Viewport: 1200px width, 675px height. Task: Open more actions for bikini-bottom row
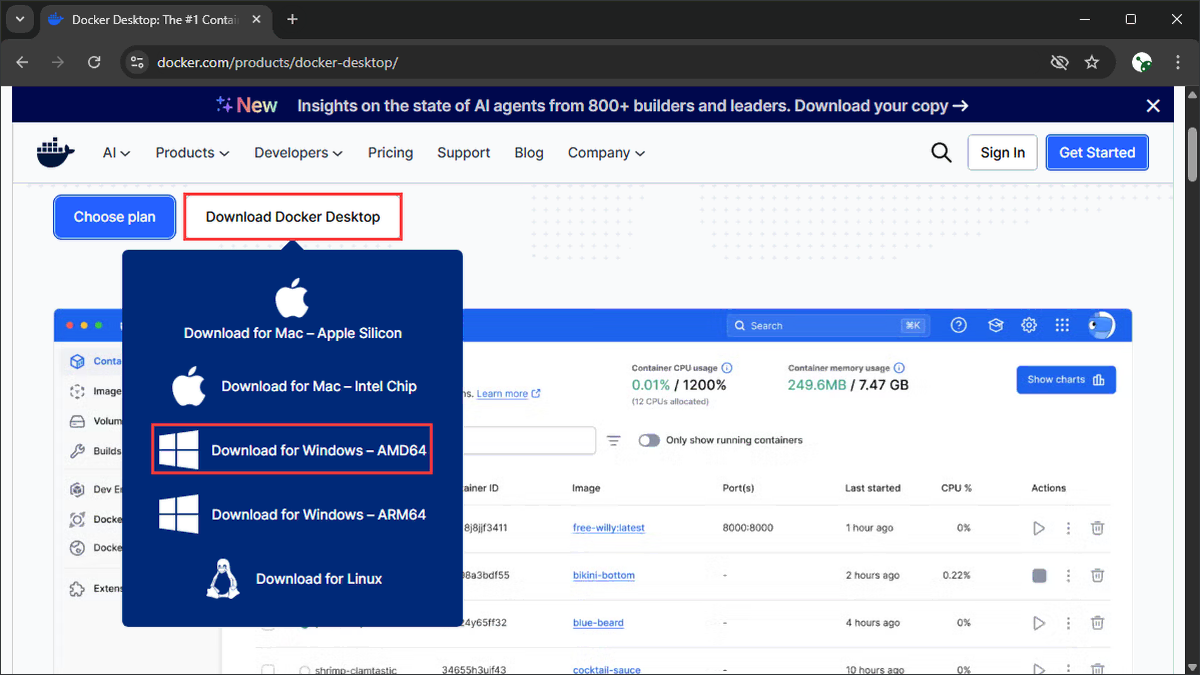point(1068,576)
